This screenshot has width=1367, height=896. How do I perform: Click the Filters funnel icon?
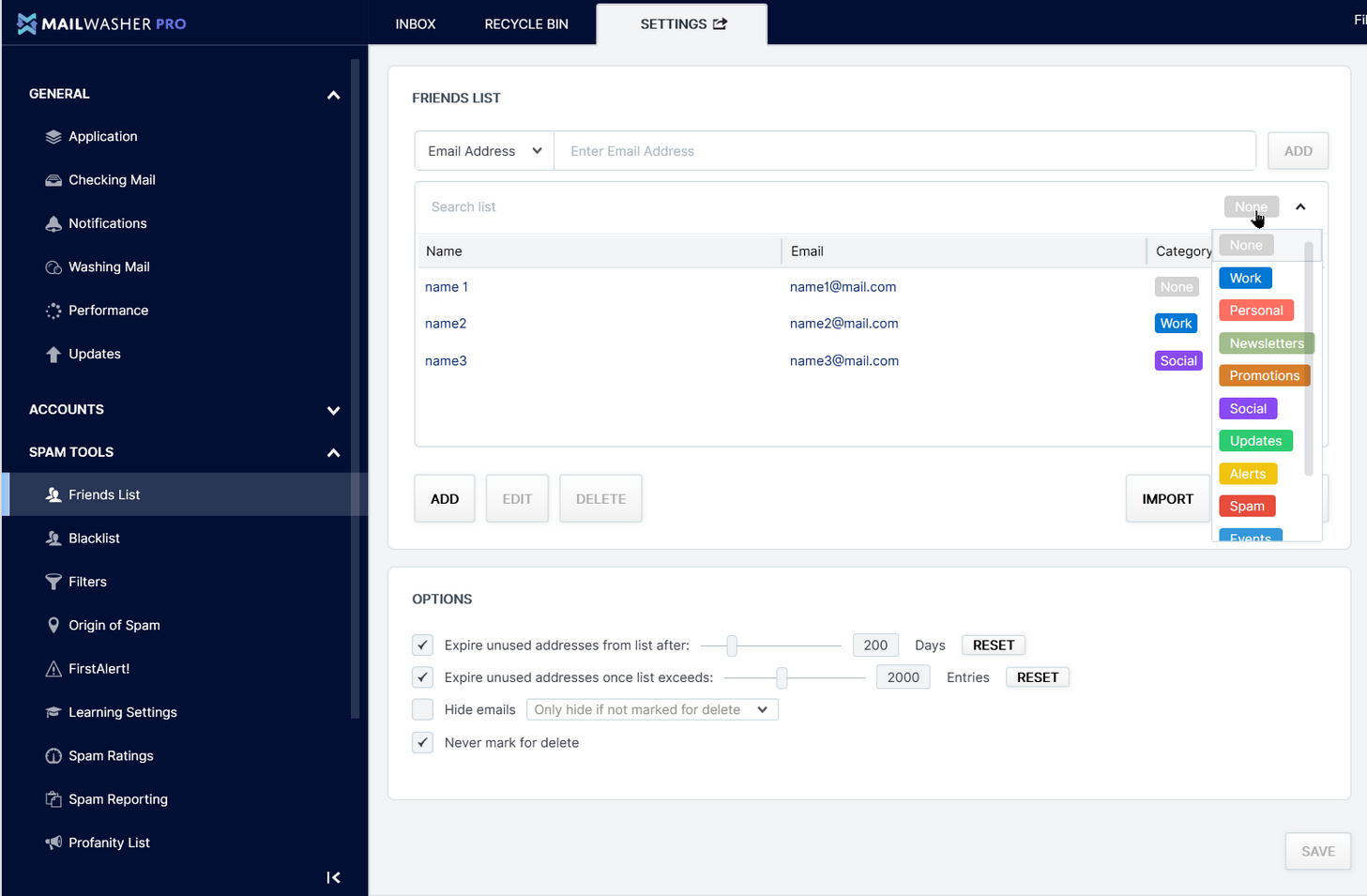point(53,582)
